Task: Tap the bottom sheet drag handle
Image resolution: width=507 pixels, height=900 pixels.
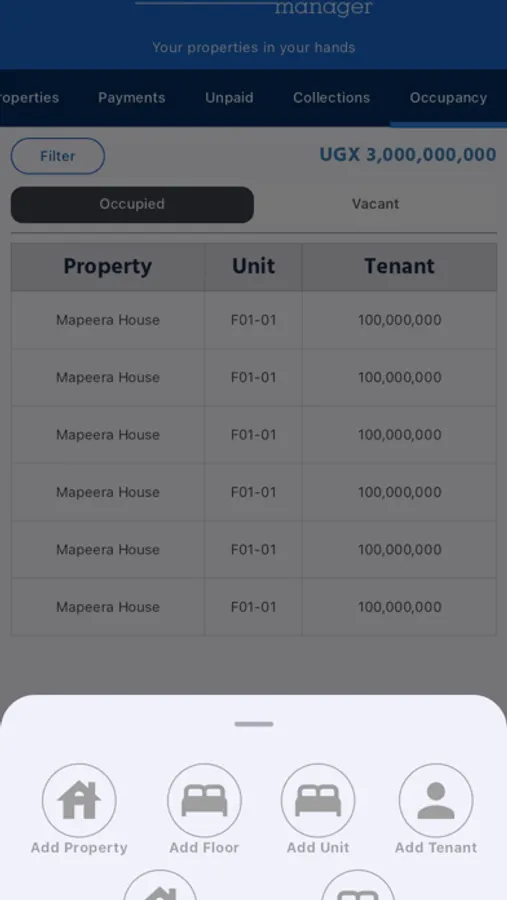Action: [254, 724]
